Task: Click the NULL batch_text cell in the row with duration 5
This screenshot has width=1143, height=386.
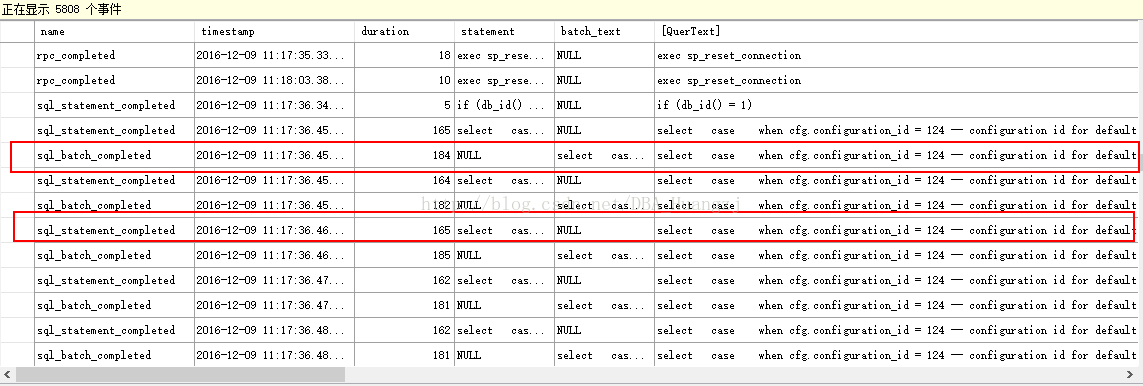Action: pos(569,106)
